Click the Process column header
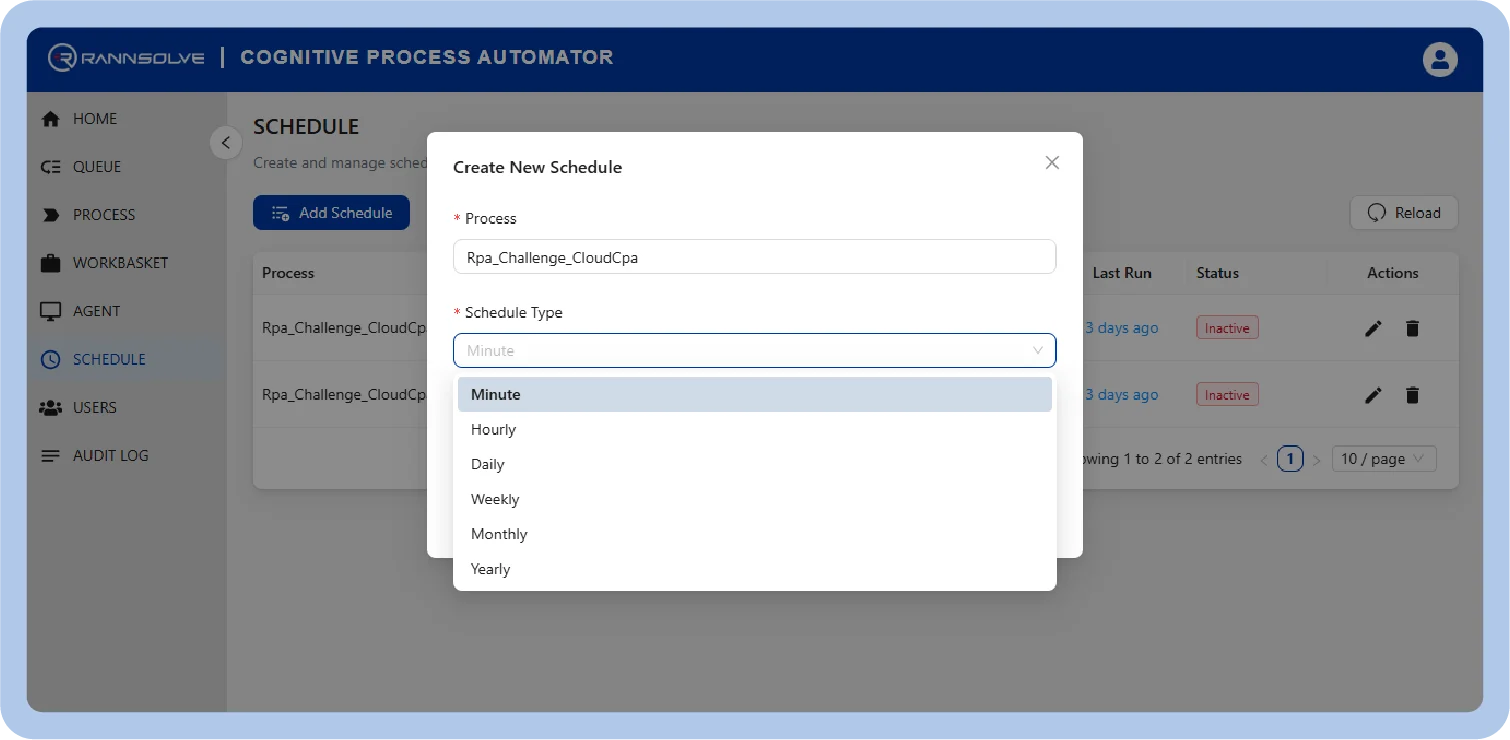 click(288, 273)
